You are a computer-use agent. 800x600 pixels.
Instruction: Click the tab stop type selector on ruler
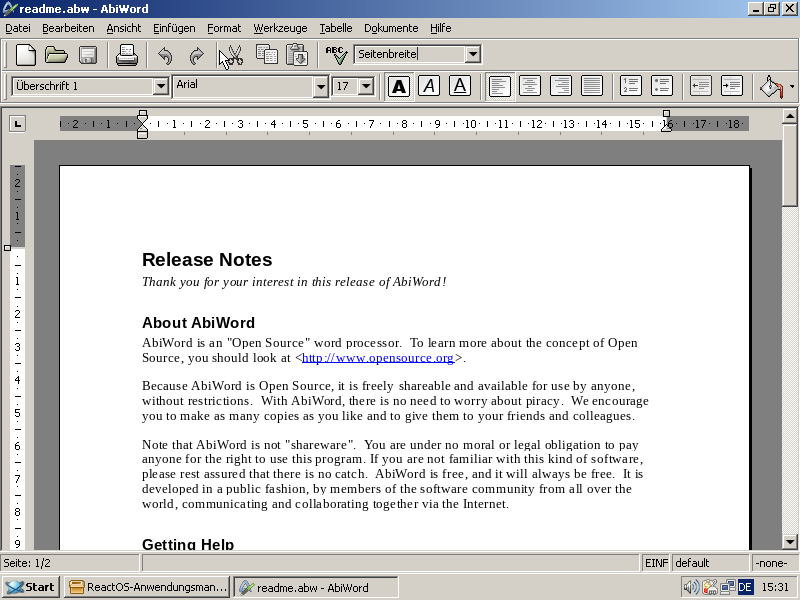point(17,123)
